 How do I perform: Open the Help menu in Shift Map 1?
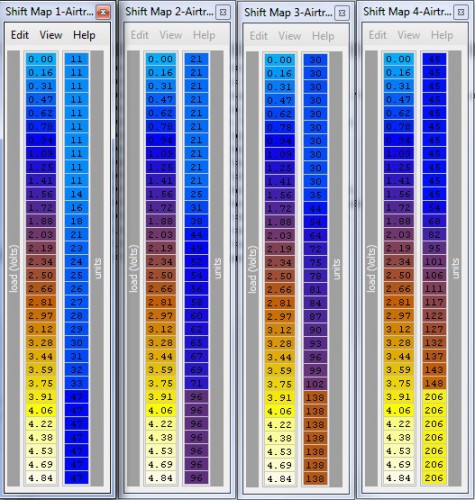tap(84, 35)
